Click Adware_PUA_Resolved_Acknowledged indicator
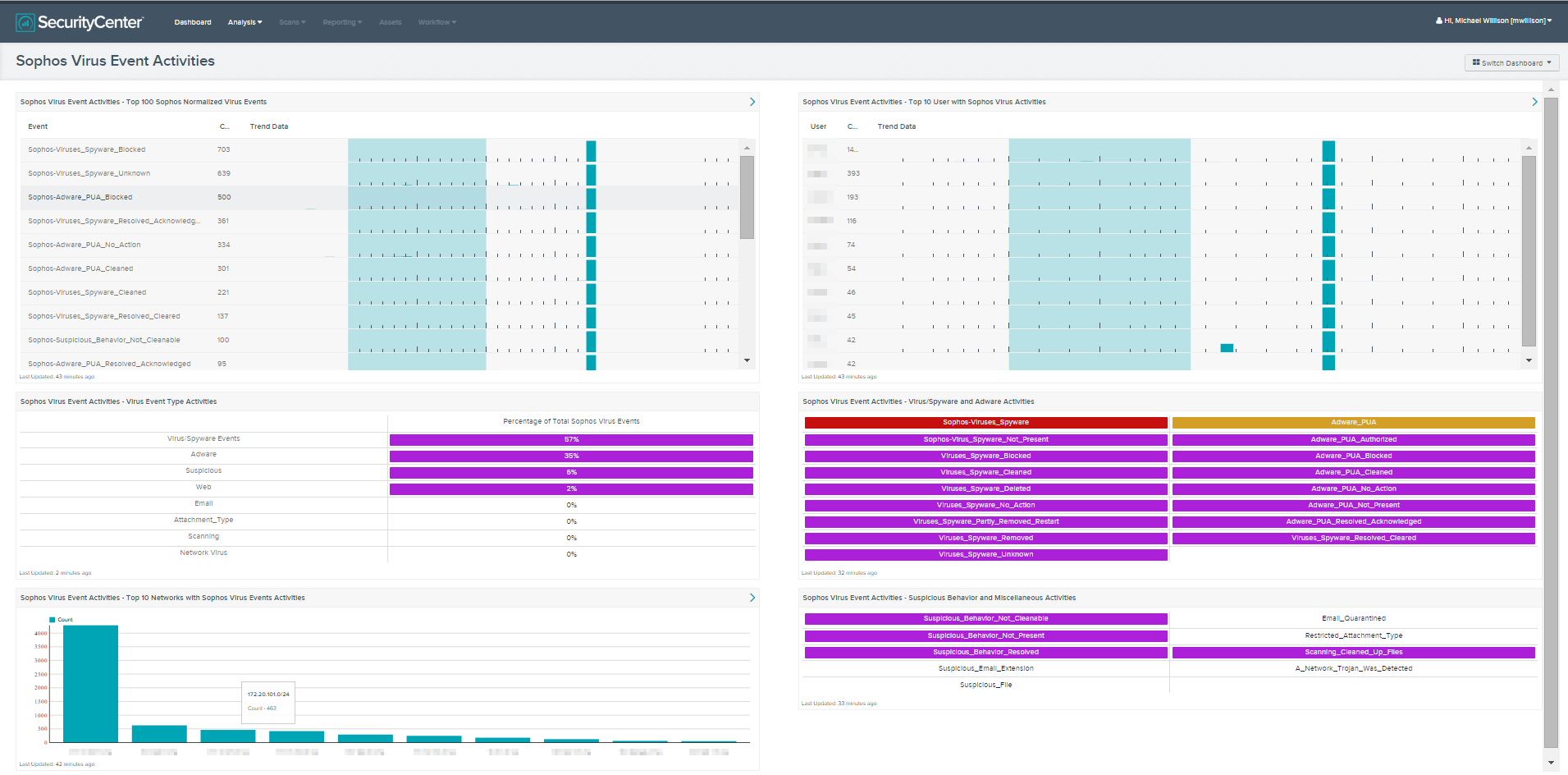1568x775 pixels. [x=1353, y=522]
